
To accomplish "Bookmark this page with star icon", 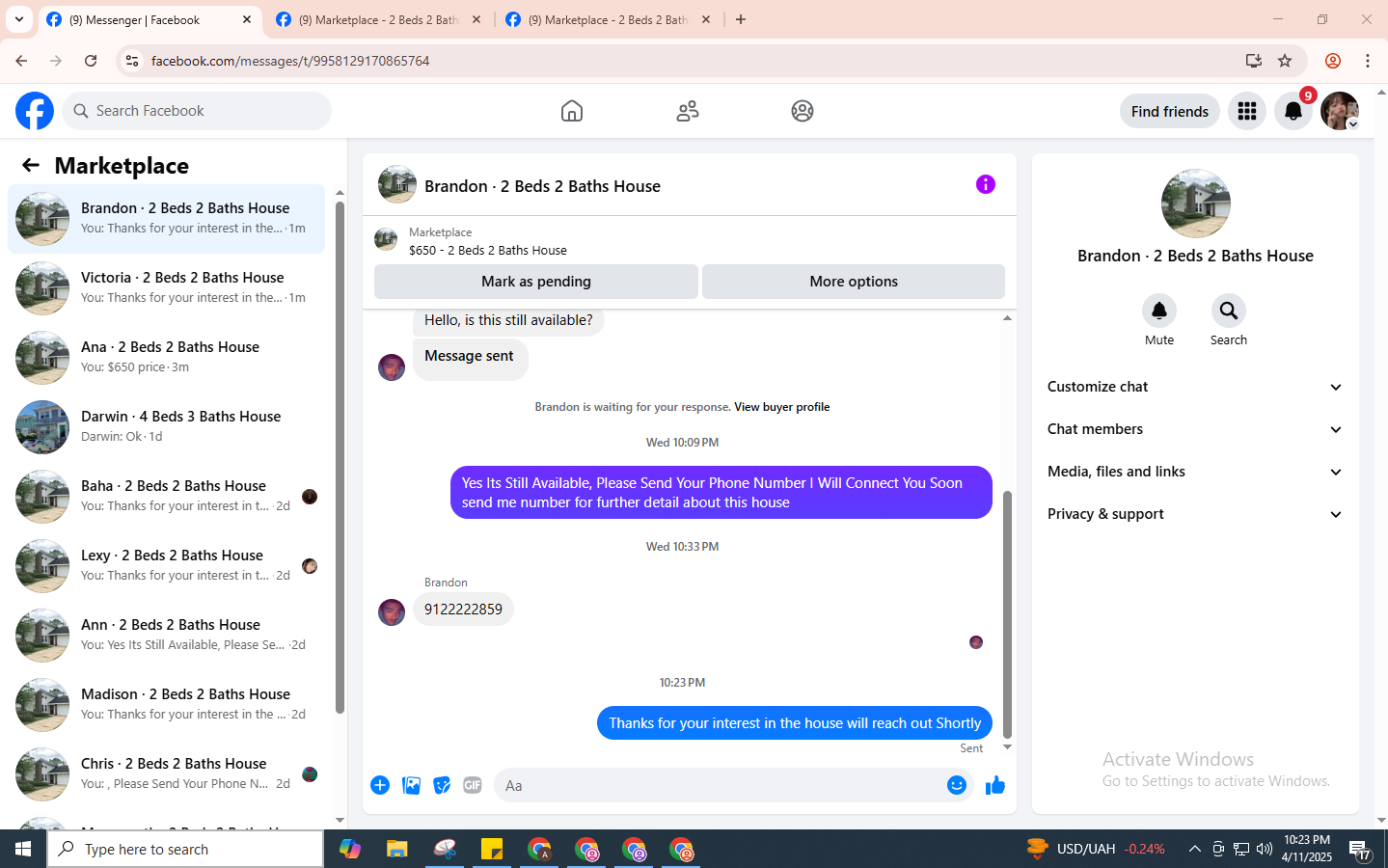I will point(1285,61).
